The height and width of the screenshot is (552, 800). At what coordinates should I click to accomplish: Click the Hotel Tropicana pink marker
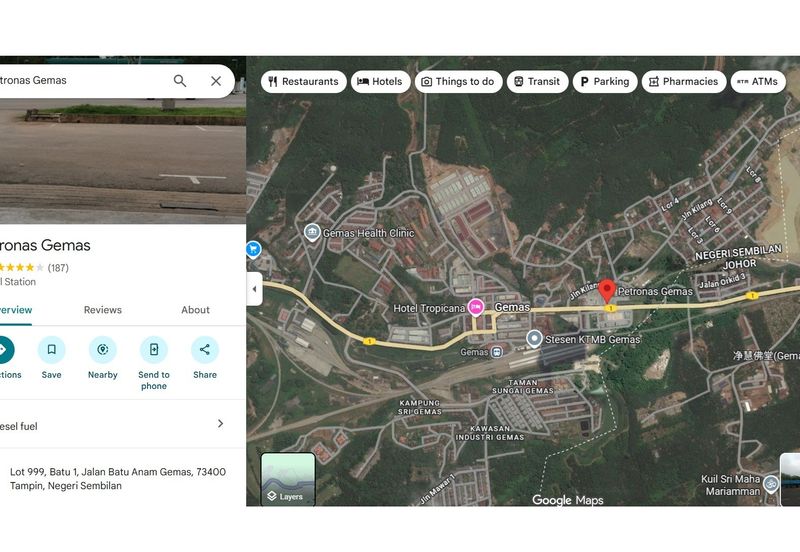click(476, 308)
